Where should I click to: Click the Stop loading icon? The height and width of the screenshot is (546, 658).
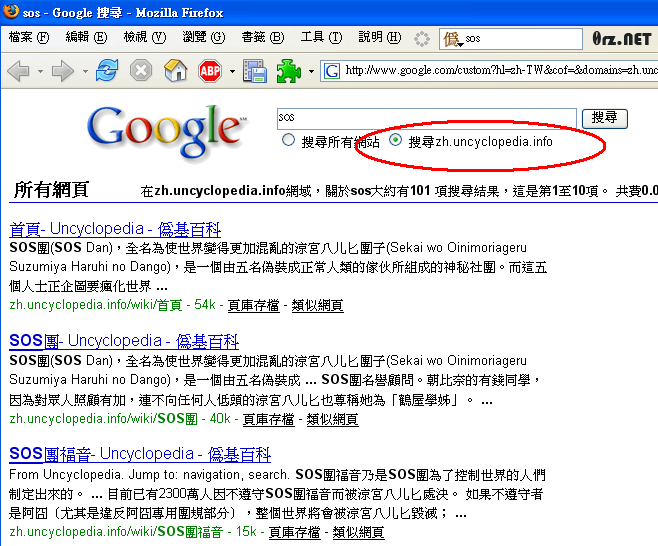pos(141,71)
